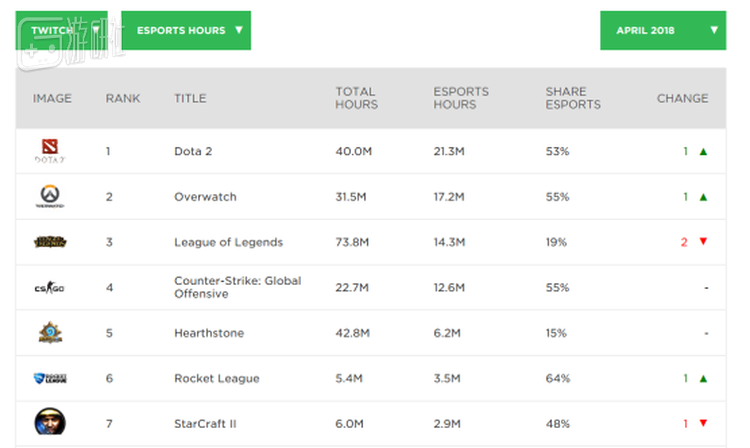Select the Hearthstone title text
This screenshot has height=448, width=750.
(x=208, y=333)
